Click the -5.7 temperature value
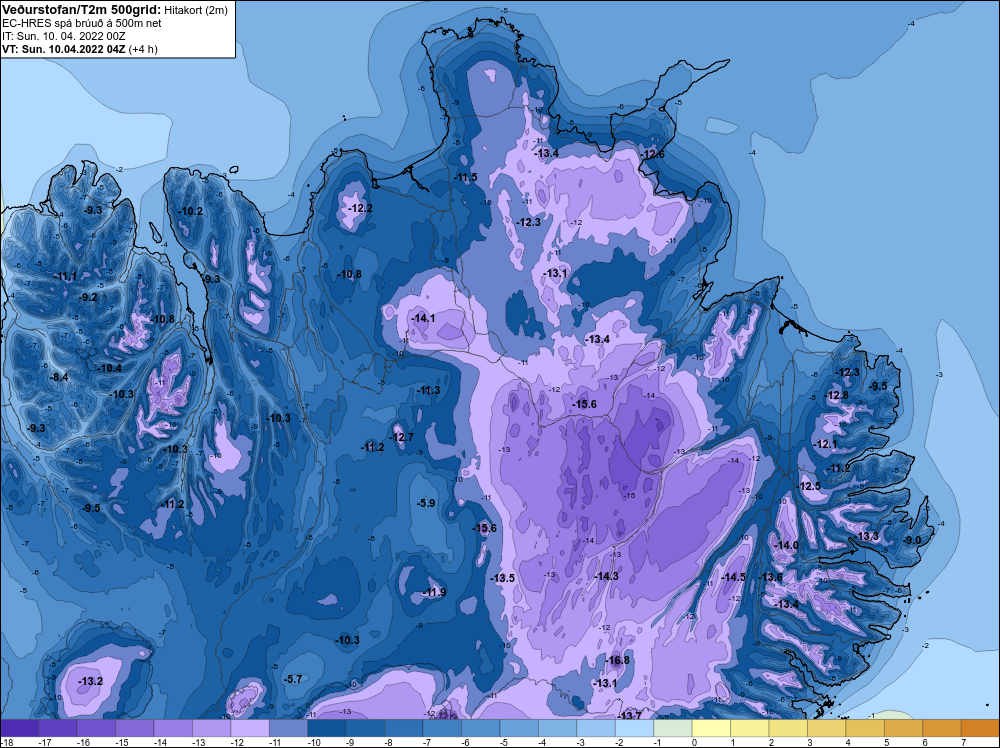Screen dimensions: 1000x748 point(293,679)
